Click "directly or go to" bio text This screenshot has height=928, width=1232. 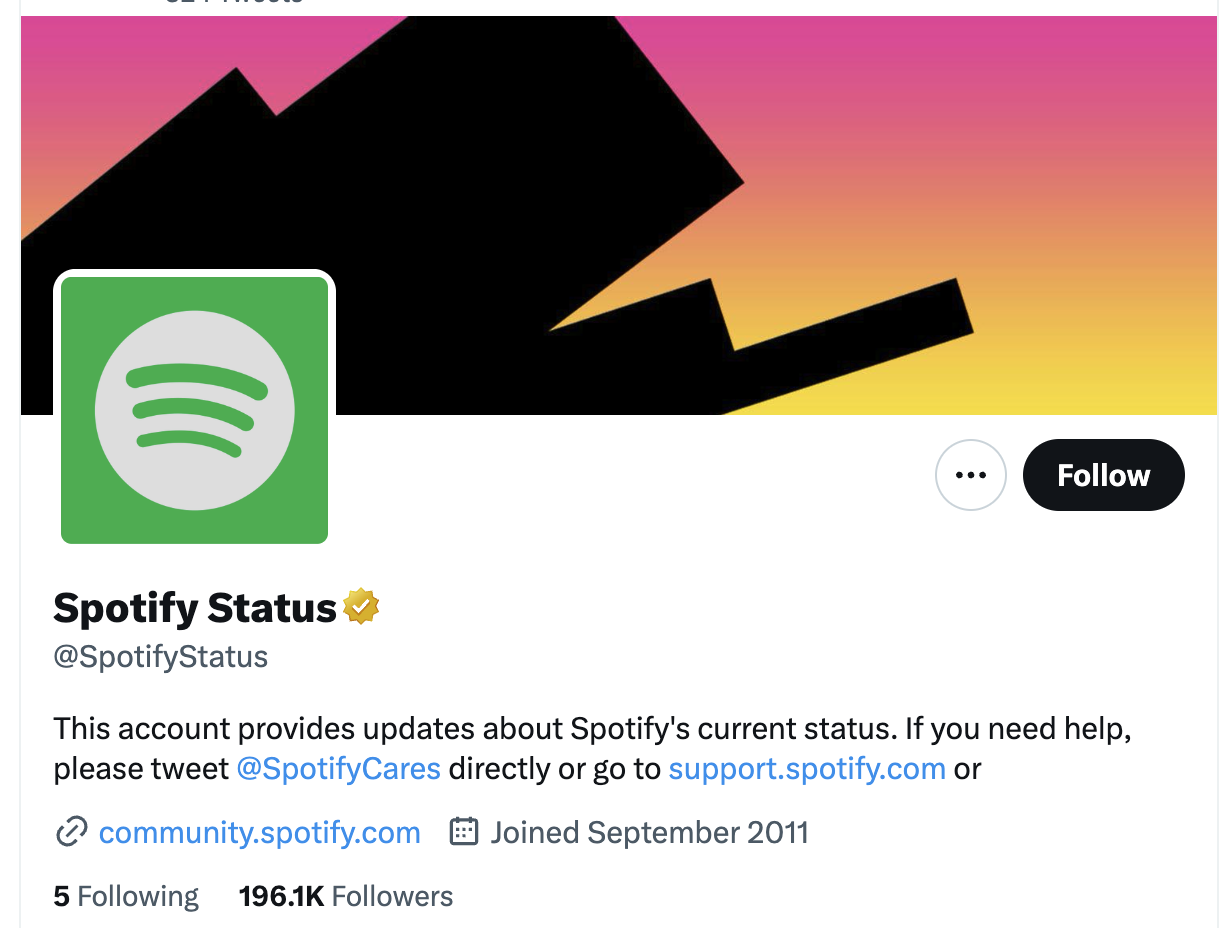coord(554,769)
